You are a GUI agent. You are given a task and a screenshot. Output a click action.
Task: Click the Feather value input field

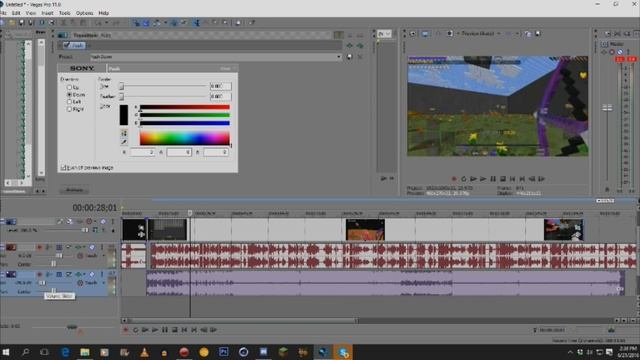coord(220,96)
